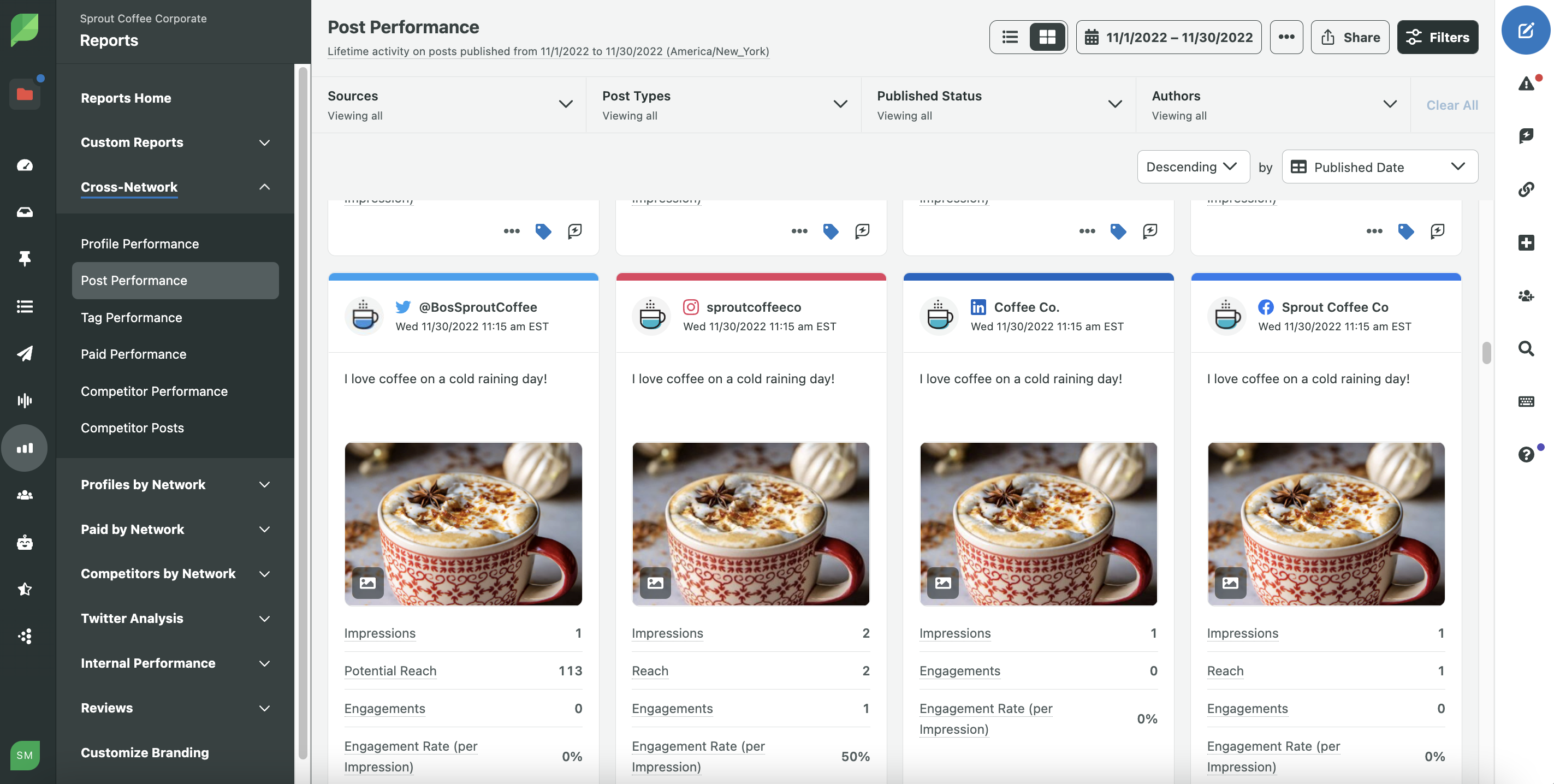Open the Listening waveform icon in left rail
1554x784 pixels.
pyautogui.click(x=25, y=400)
